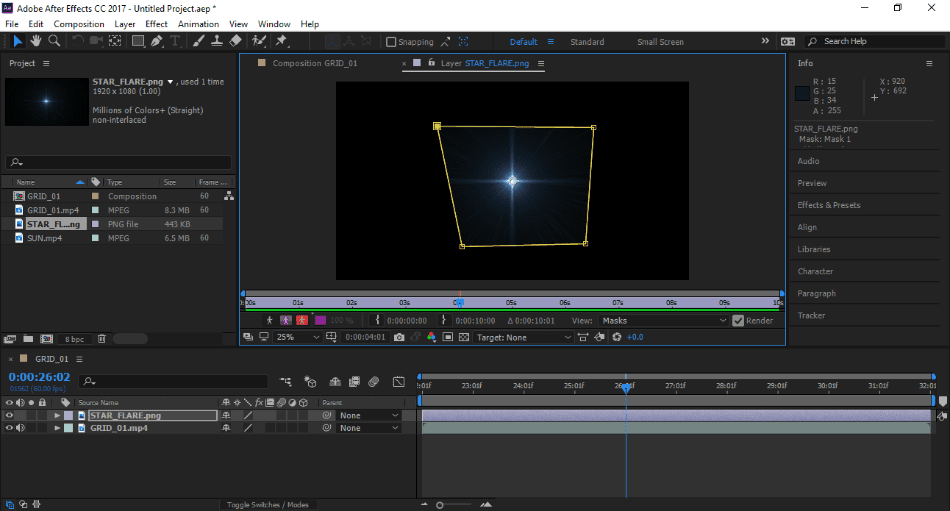Select the Rectangle shape tool
The width and height of the screenshot is (950, 511).
click(x=138, y=41)
